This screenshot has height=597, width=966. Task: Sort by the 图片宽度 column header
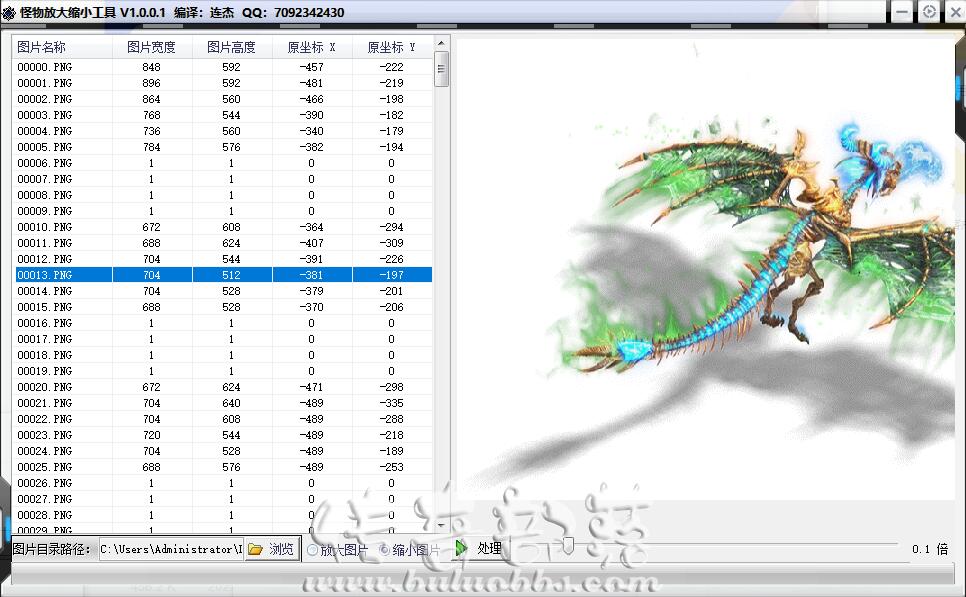click(152, 47)
